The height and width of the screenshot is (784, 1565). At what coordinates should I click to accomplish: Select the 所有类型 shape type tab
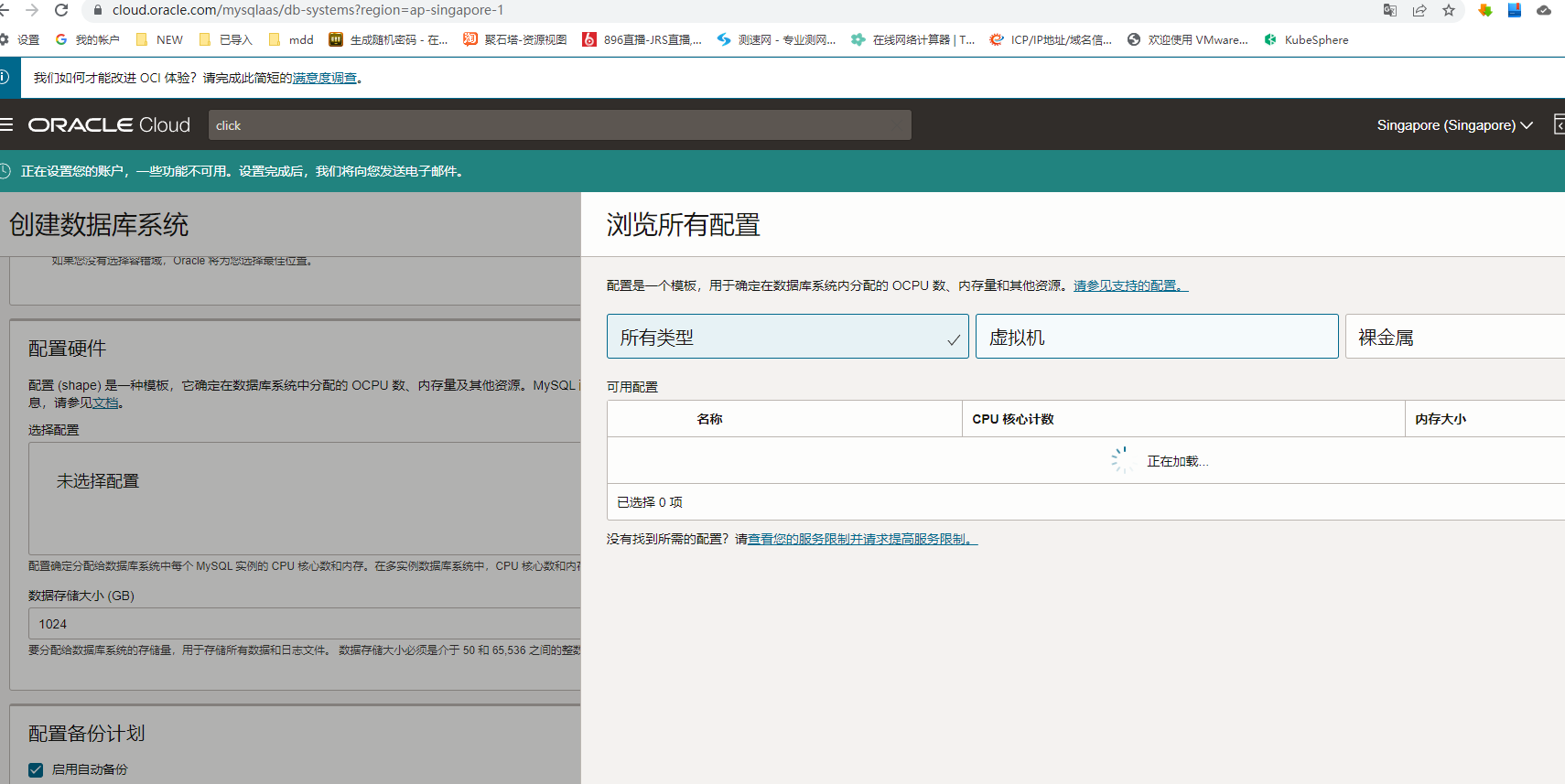(x=787, y=337)
